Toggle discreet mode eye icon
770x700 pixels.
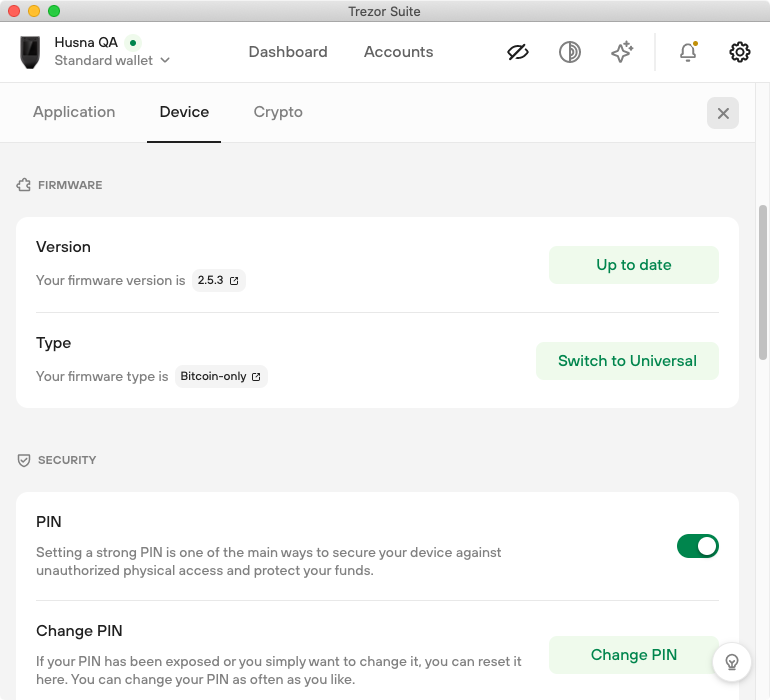click(x=518, y=52)
